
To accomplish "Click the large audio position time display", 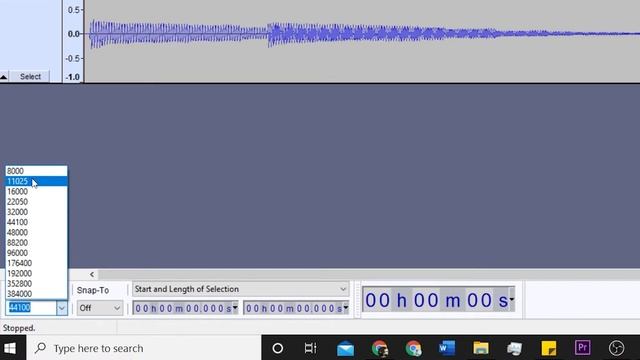I will (436, 300).
